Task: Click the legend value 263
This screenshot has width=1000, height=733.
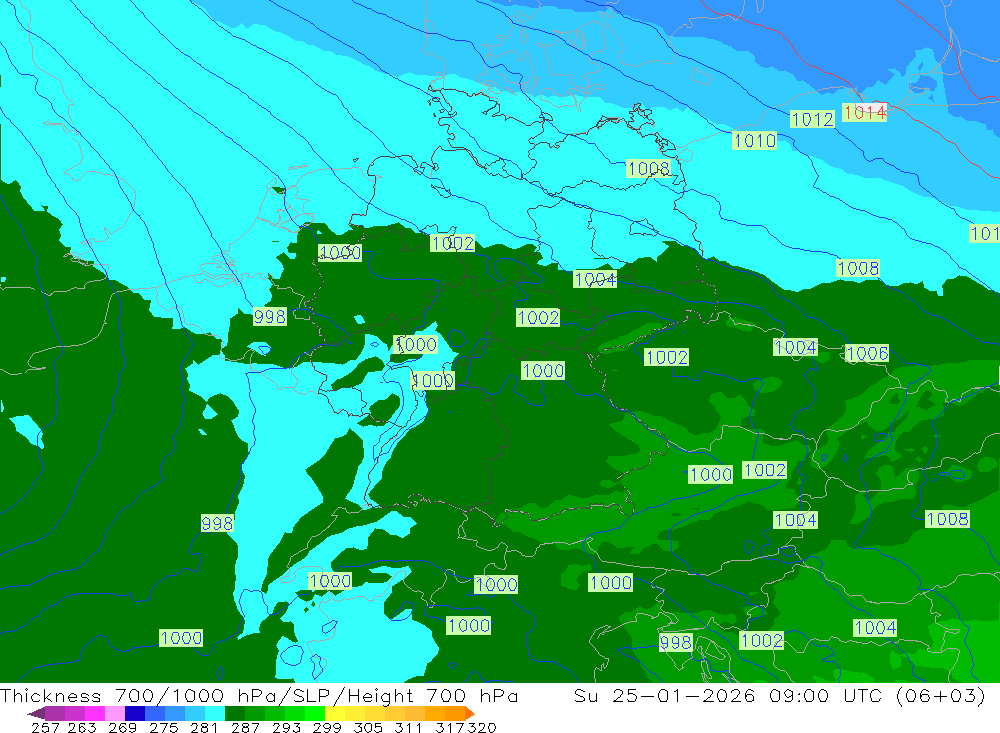Action: 82,727
